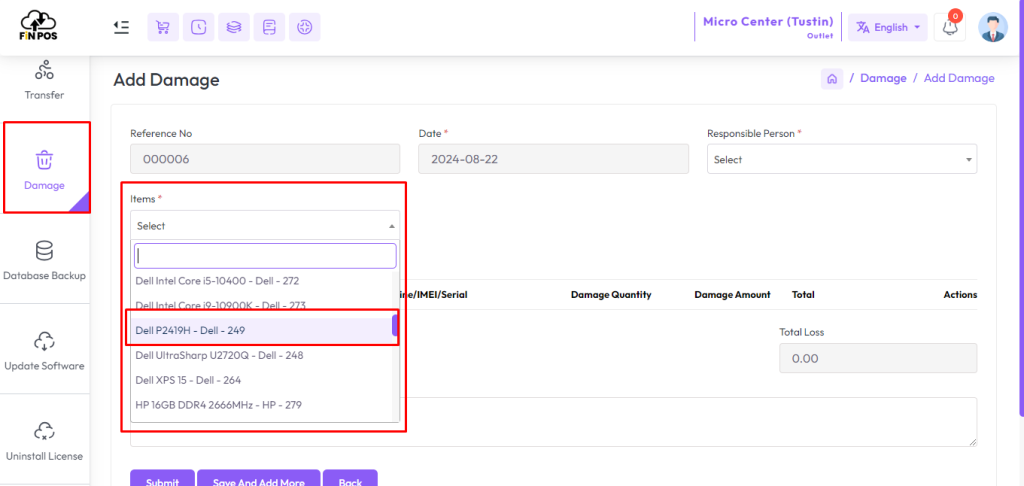Click the Date field 2024-08-22
Screen dimensions: 1024x486
553,159
